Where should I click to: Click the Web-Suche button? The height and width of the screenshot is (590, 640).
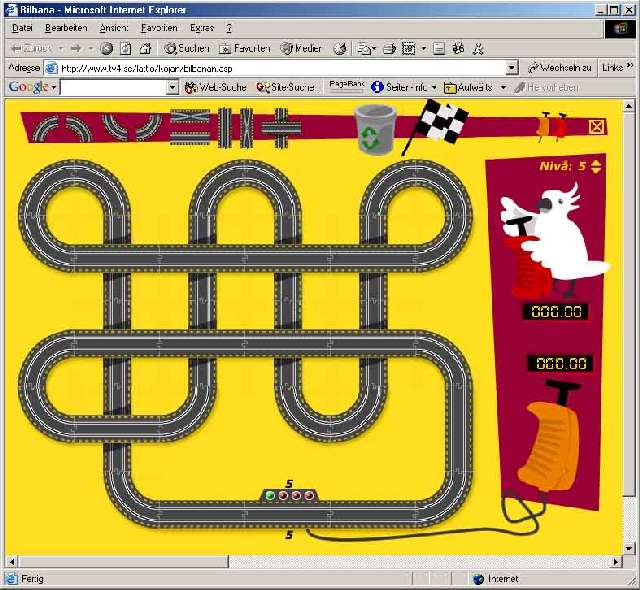pyautogui.click(x=214, y=88)
